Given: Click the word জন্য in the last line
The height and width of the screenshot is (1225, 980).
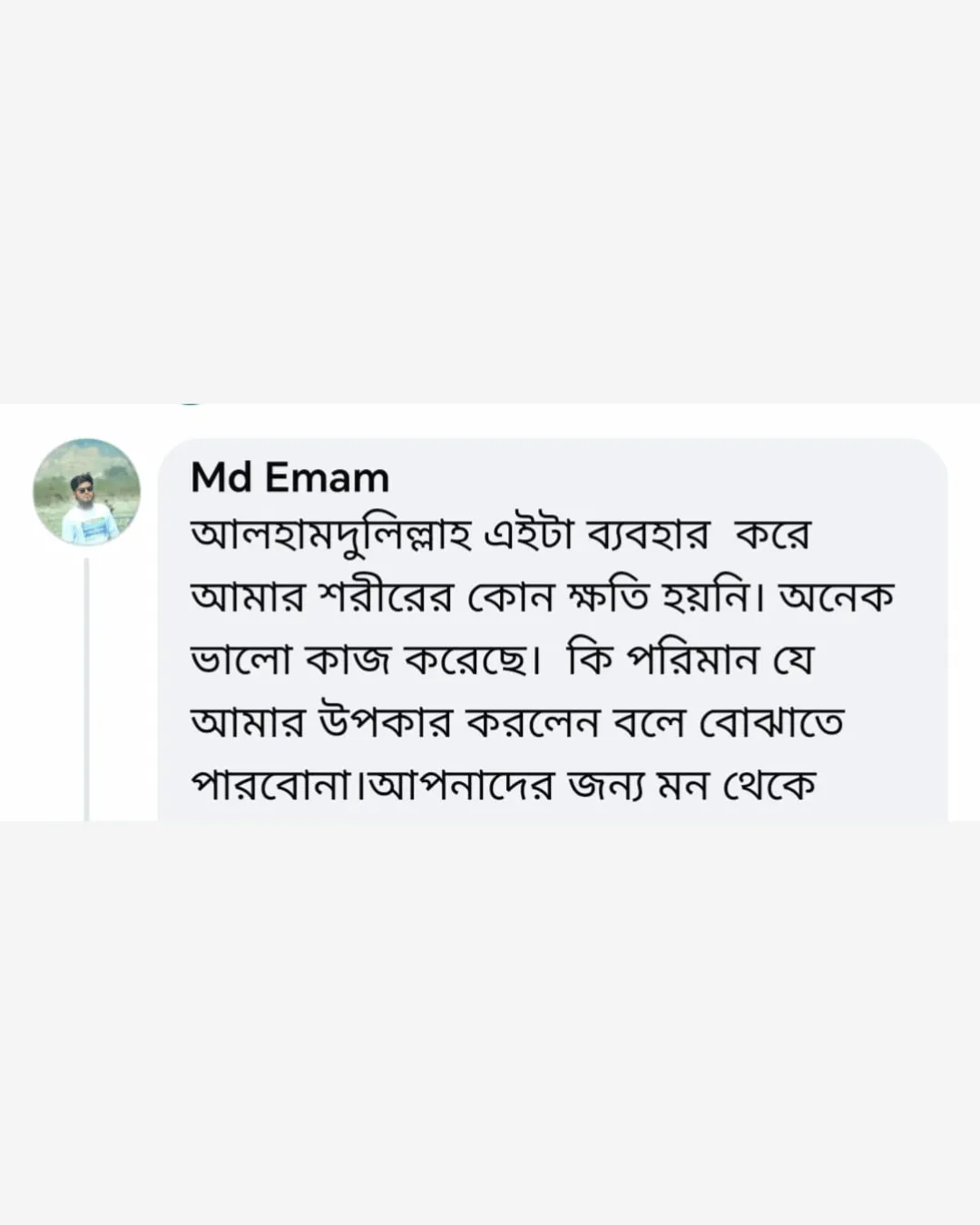Looking at the screenshot, I should (603, 784).
